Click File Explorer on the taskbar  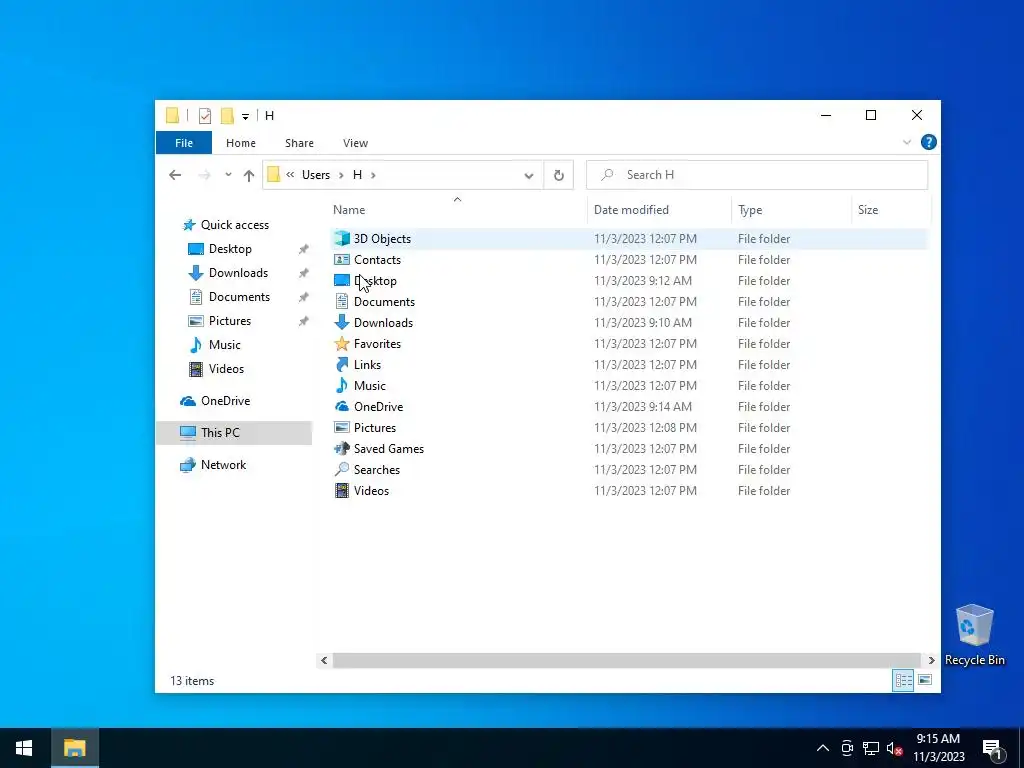(x=74, y=748)
